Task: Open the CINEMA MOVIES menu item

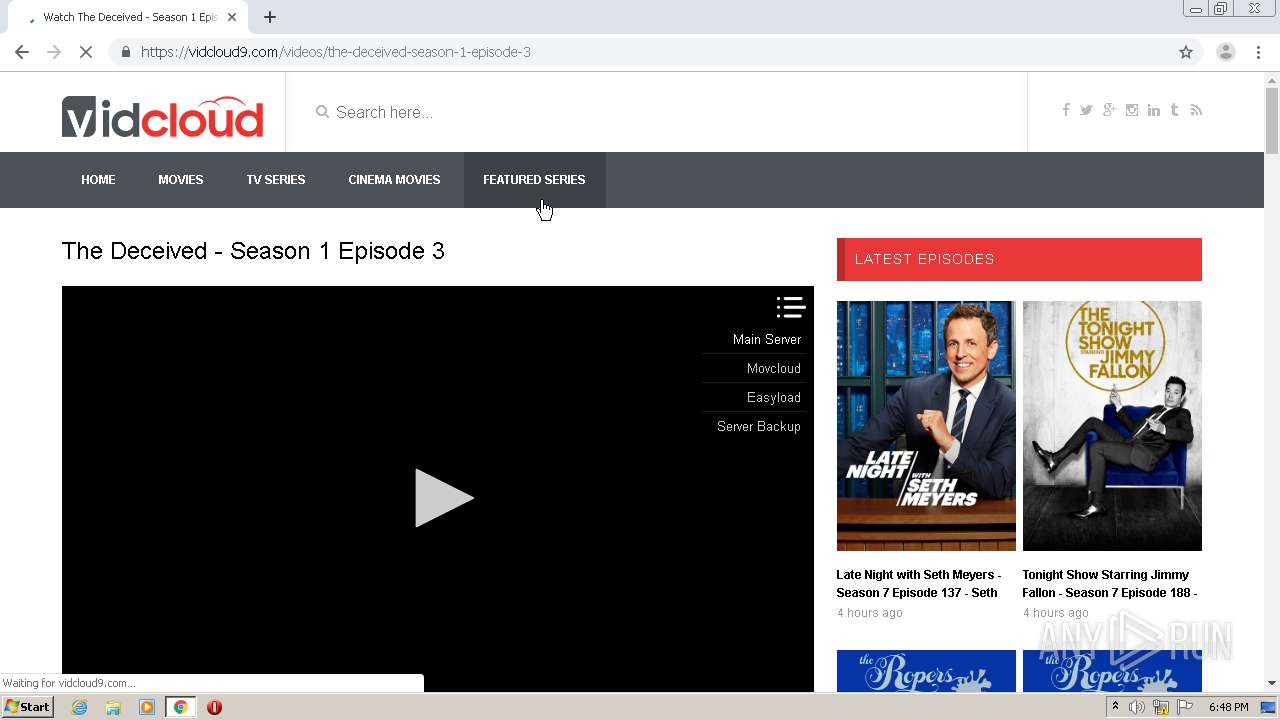Action: coord(394,180)
